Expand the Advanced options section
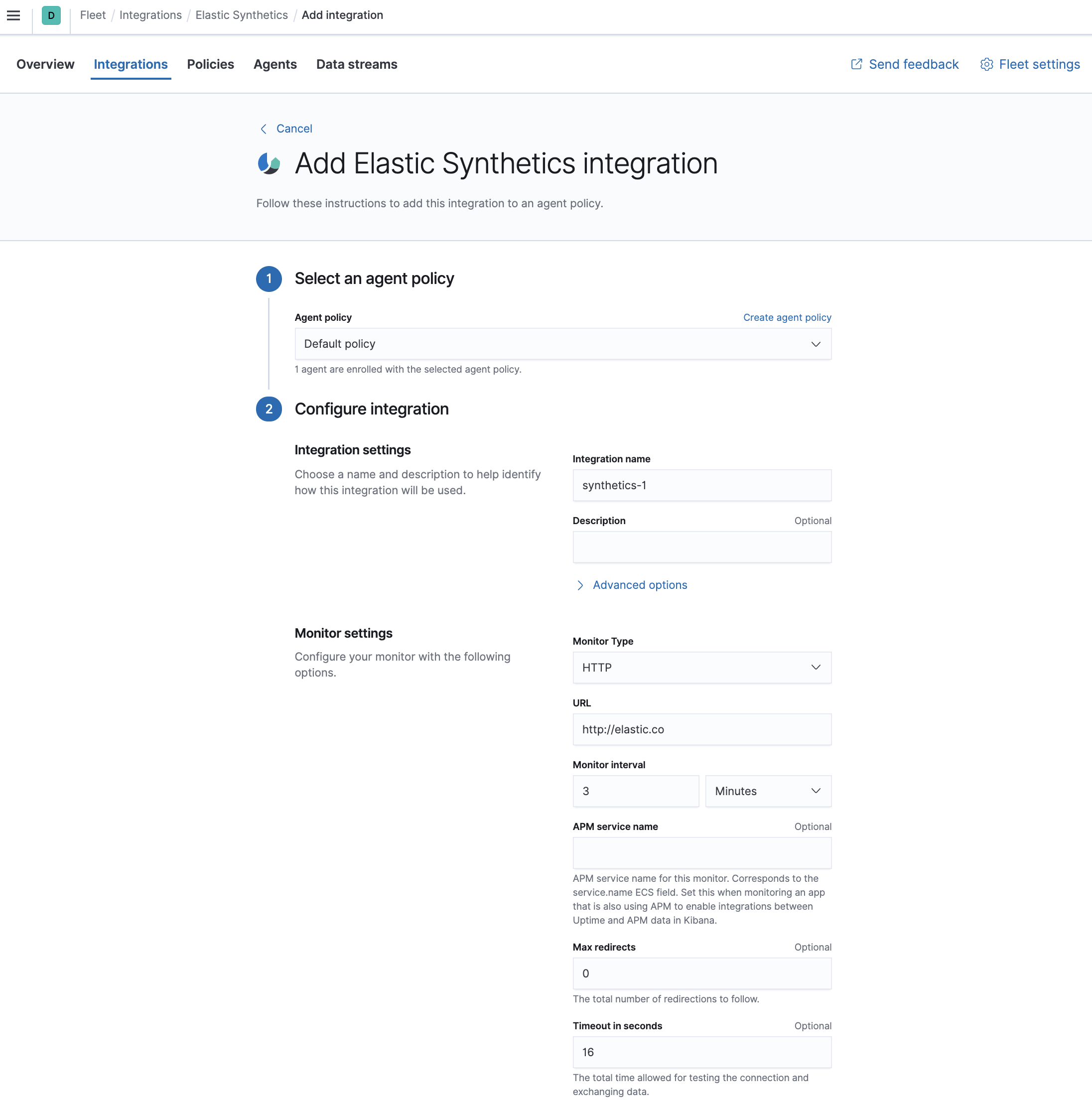This screenshot has height=1104, width=1092. tap(639, 584)
